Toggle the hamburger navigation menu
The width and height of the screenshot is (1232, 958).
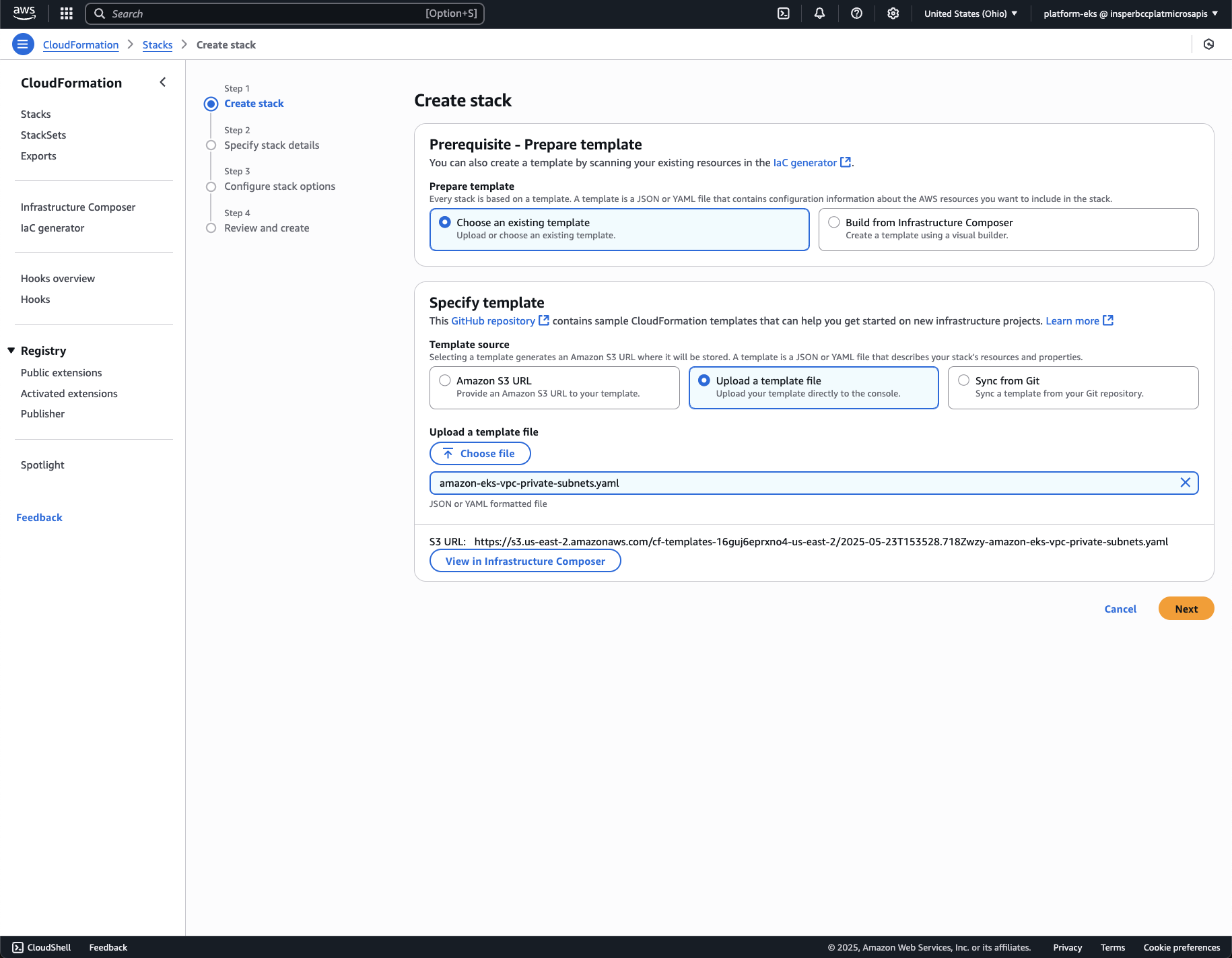(23, 44)
